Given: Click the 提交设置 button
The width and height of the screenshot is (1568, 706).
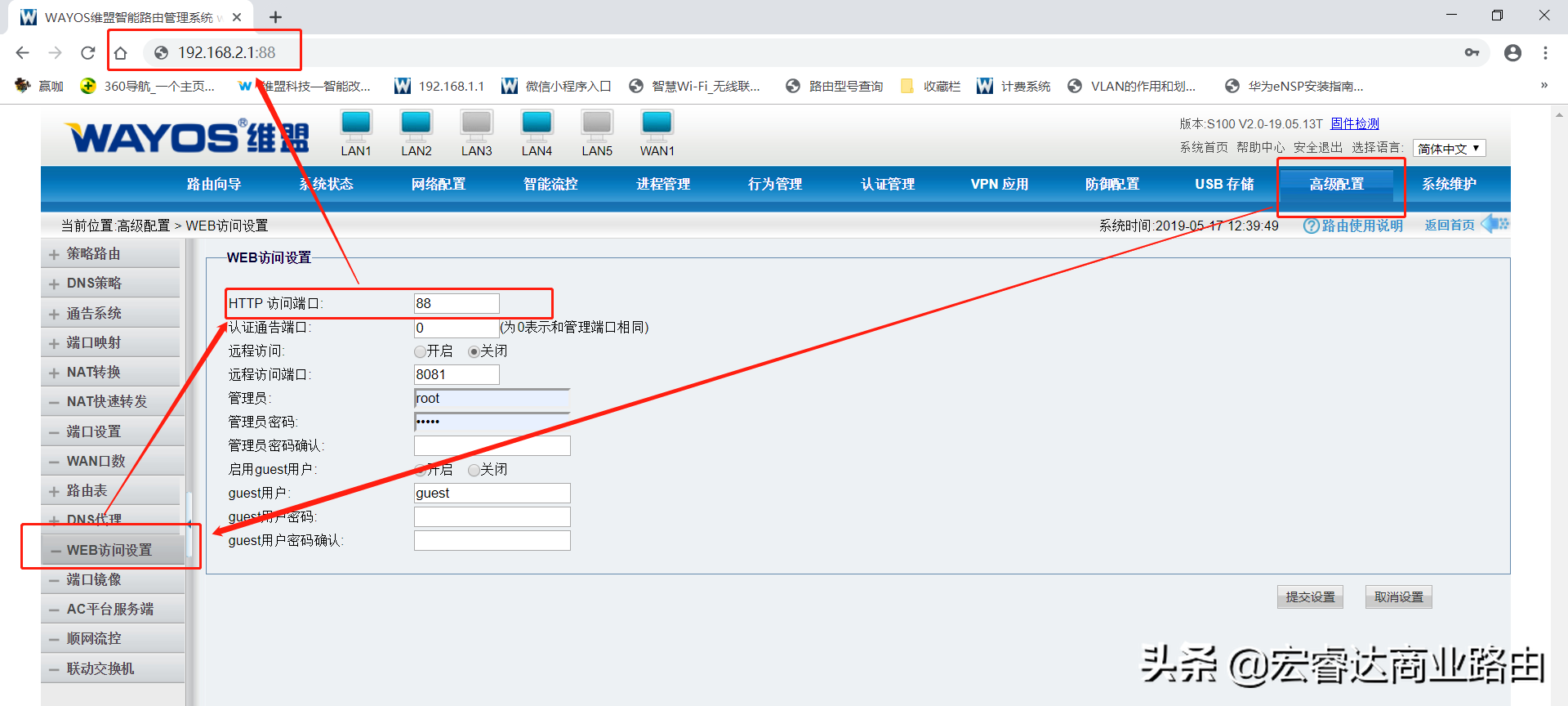Looking at the screenshot, I should pos(1310,597).
